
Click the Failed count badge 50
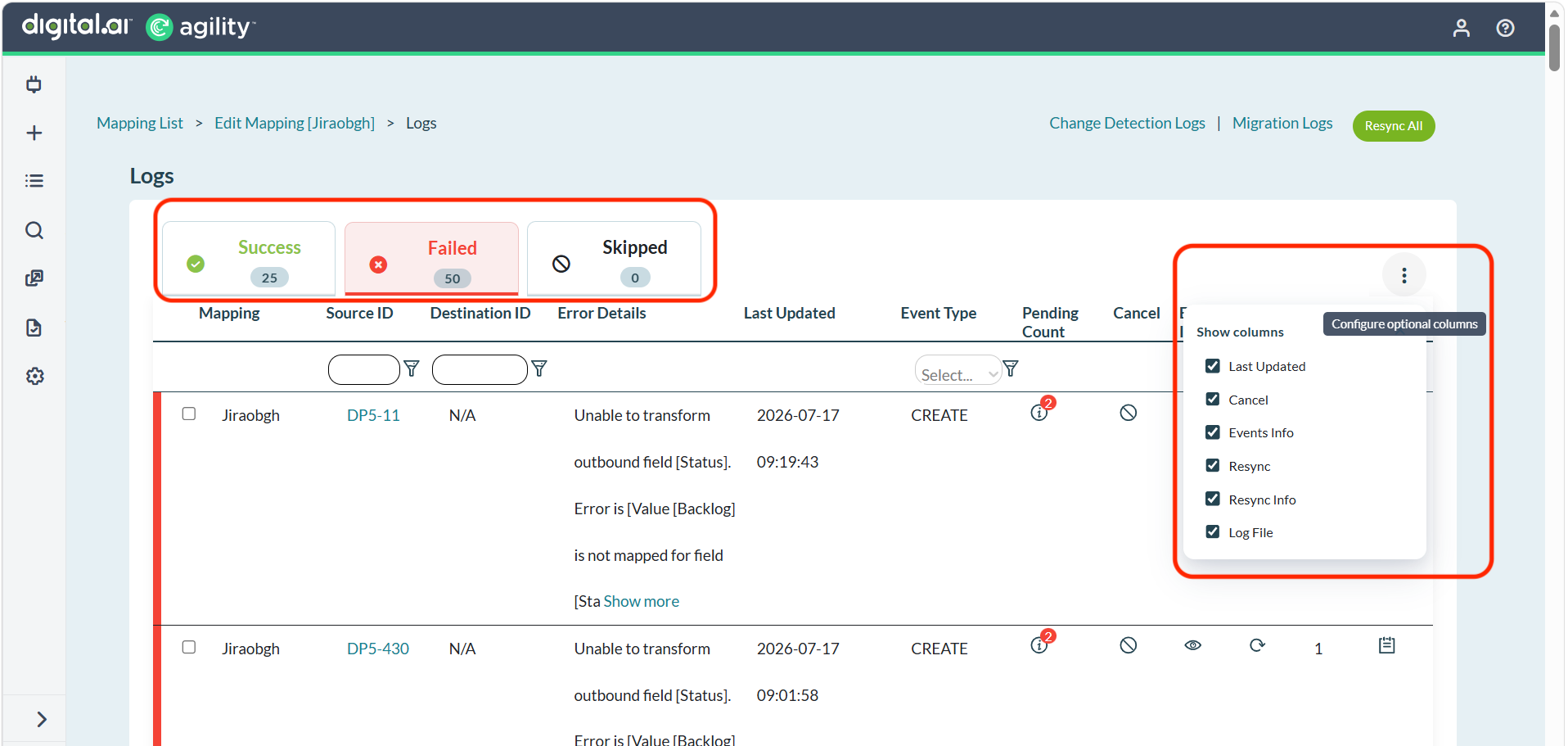click(453, 278)
